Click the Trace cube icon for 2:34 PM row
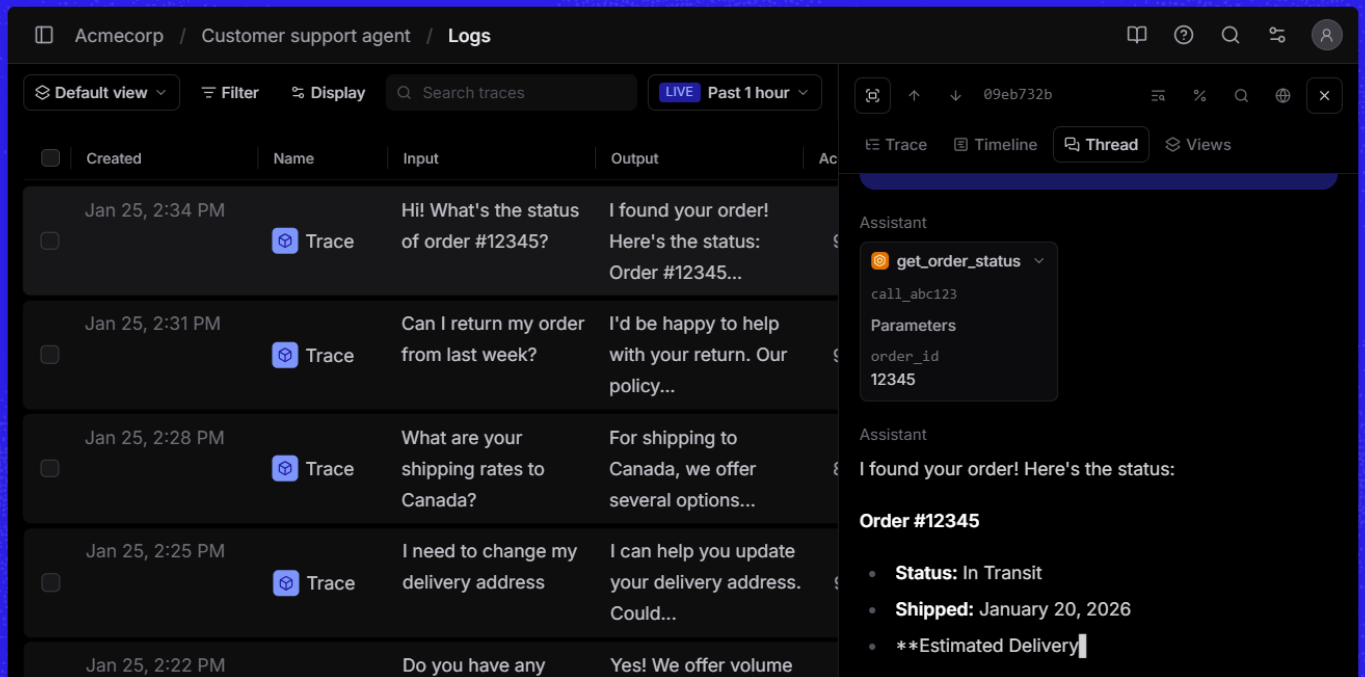The image size is (1365, 677). 285,241
